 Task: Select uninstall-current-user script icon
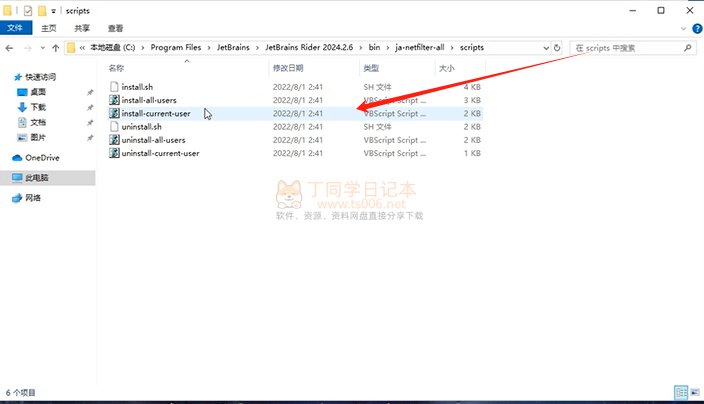[114, 153]
